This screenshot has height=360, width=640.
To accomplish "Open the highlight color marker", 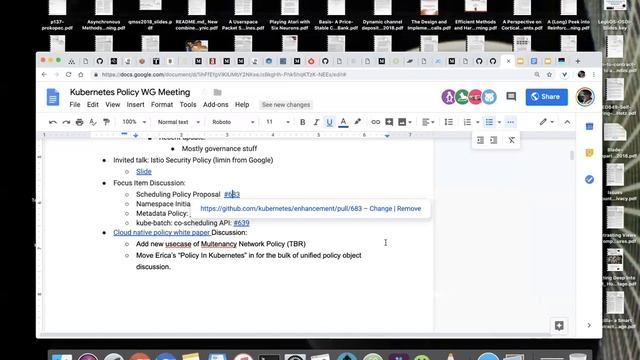I will [358, 122].
